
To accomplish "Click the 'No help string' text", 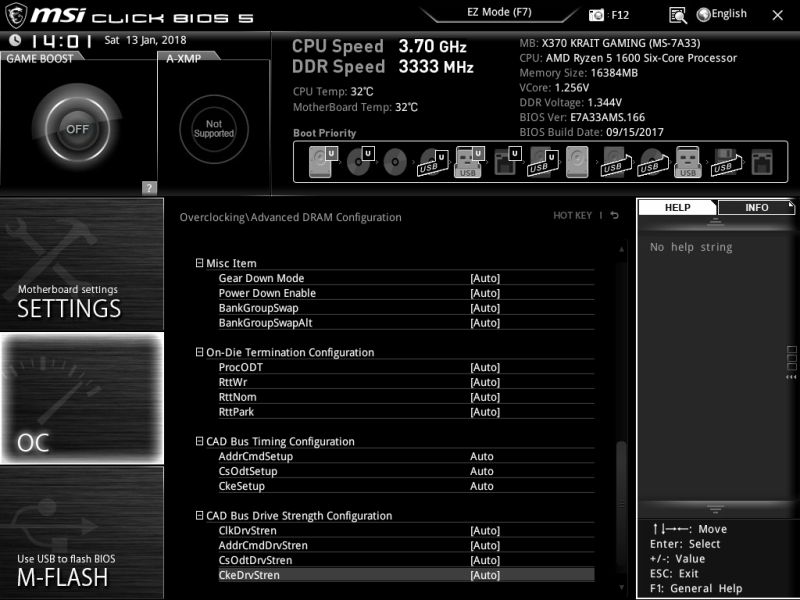I will click(691, 247).
